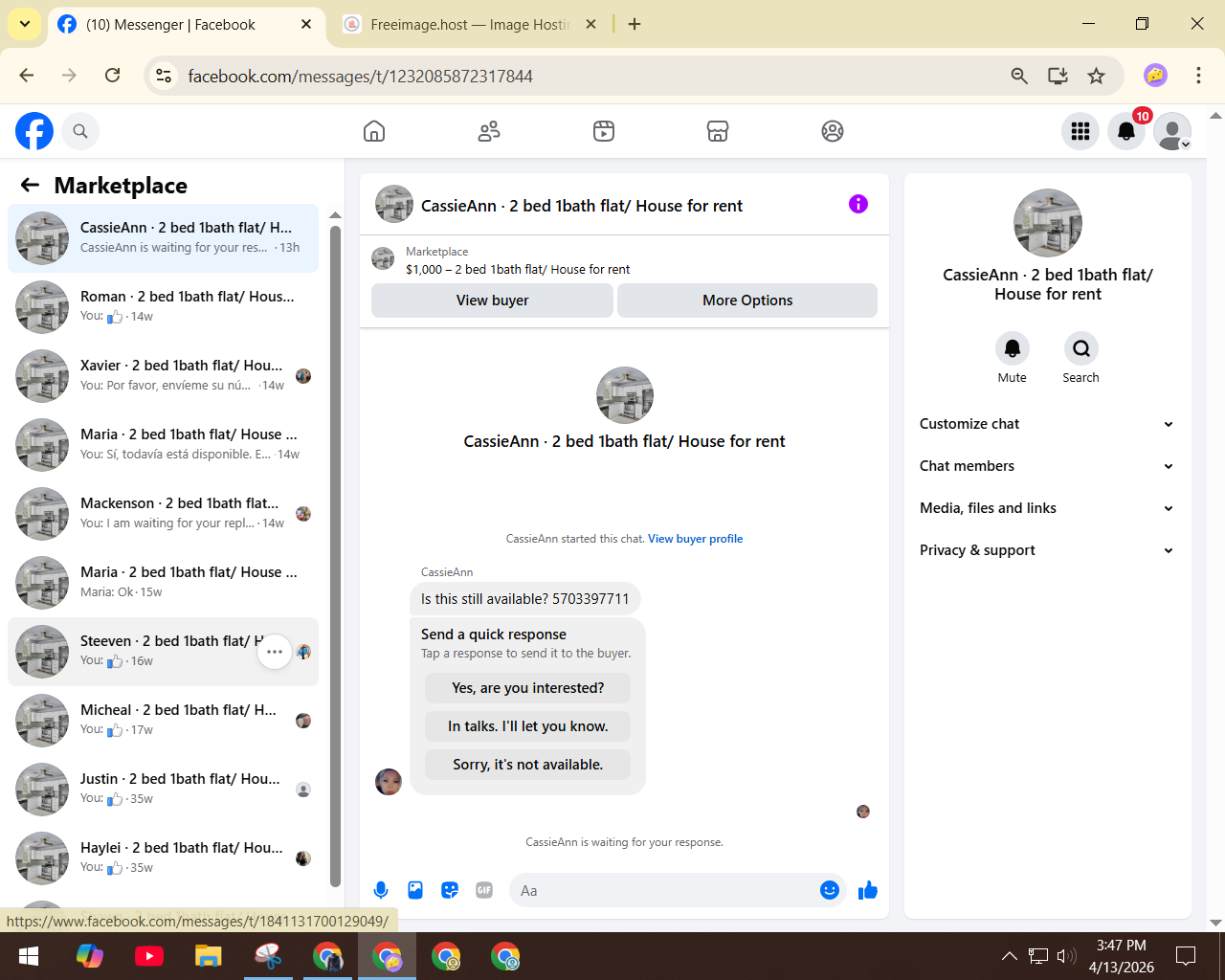Screen dimensions: 1225x980
Task: Send a thumbs-up like
Action: (x=868, y=890)
